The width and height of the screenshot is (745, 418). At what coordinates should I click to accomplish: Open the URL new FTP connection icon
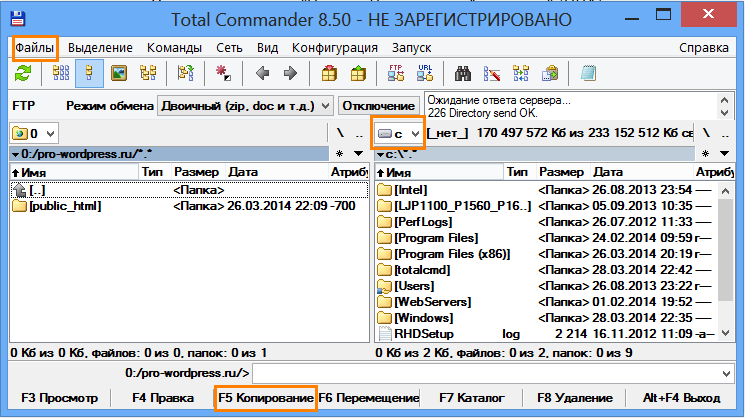coord(425,74)
